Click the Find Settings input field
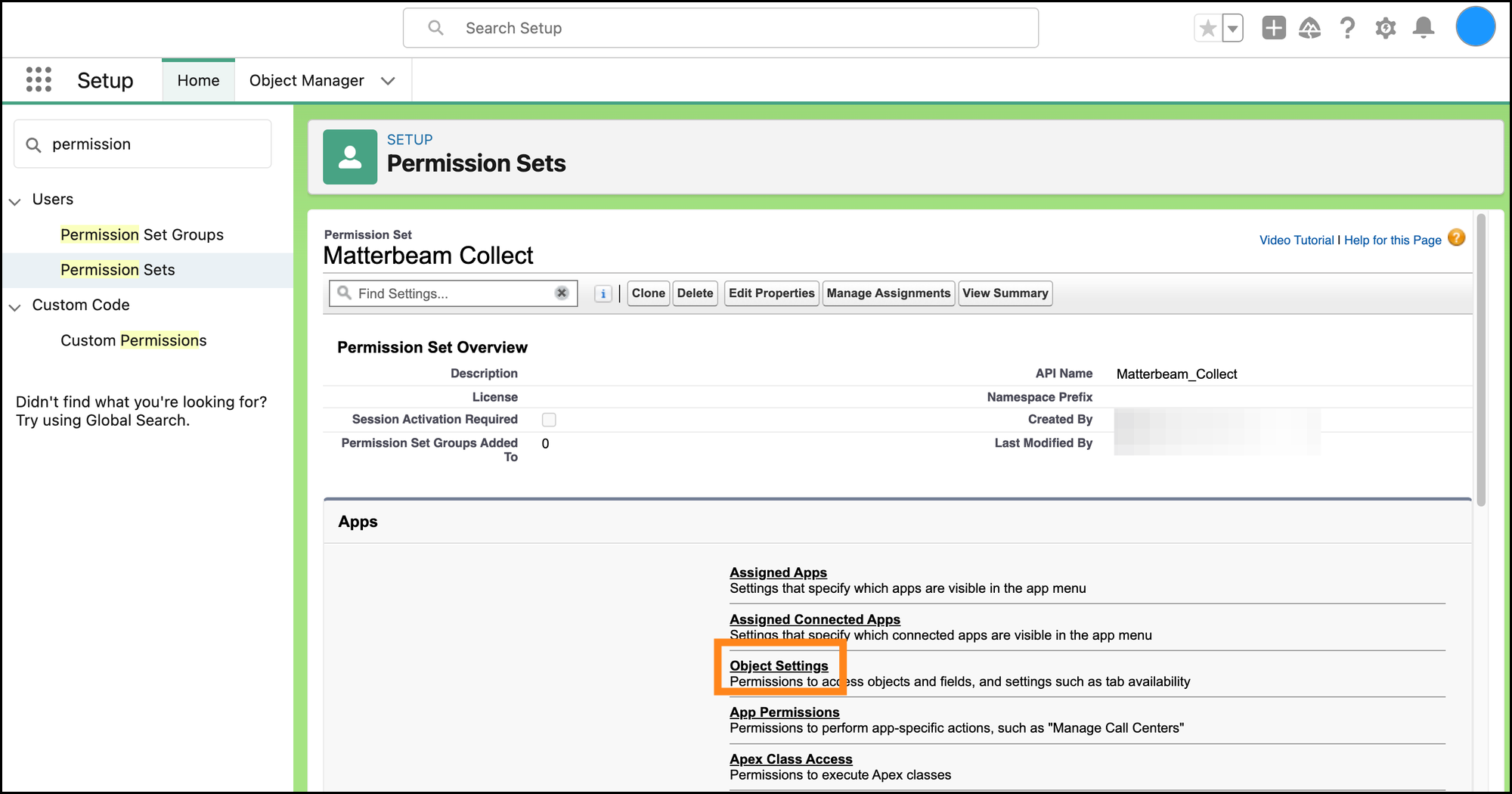 click(x=453, y=293)
